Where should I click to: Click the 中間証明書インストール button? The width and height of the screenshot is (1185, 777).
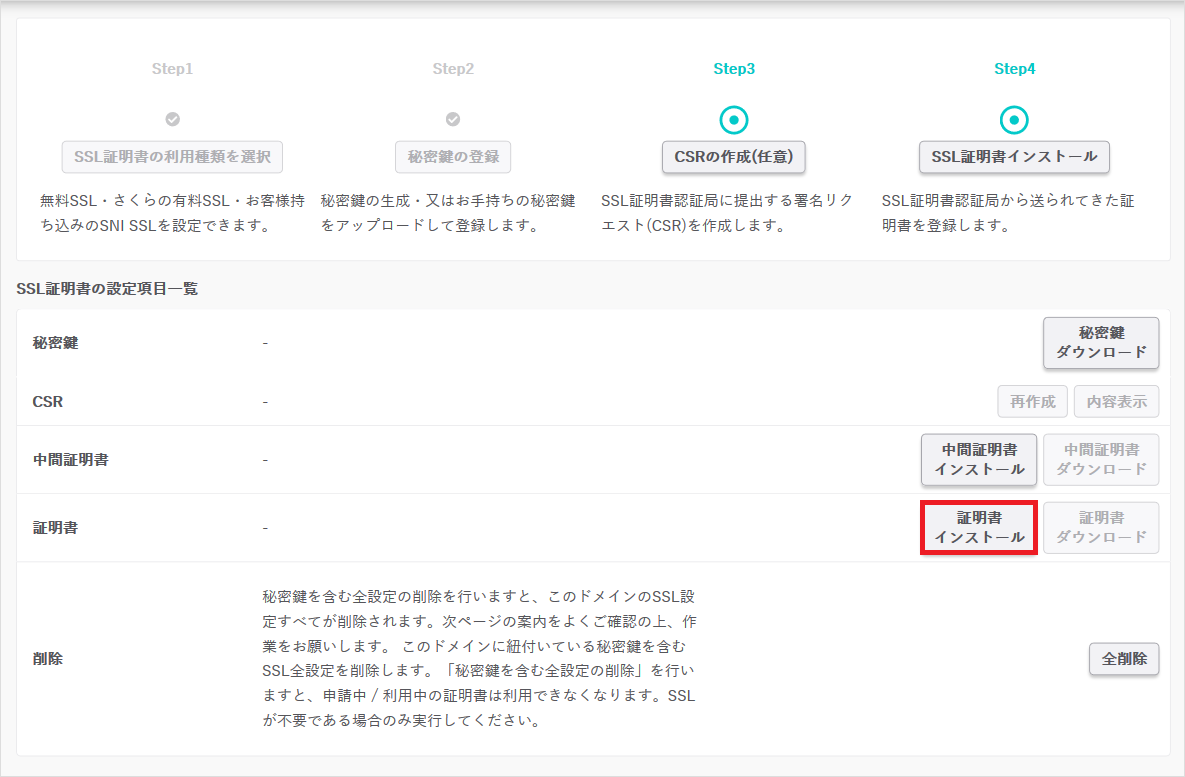(978, 459)
